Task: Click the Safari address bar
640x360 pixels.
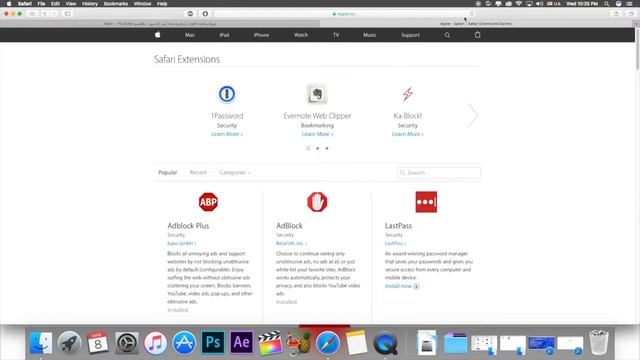Action: tap(344, 13)
